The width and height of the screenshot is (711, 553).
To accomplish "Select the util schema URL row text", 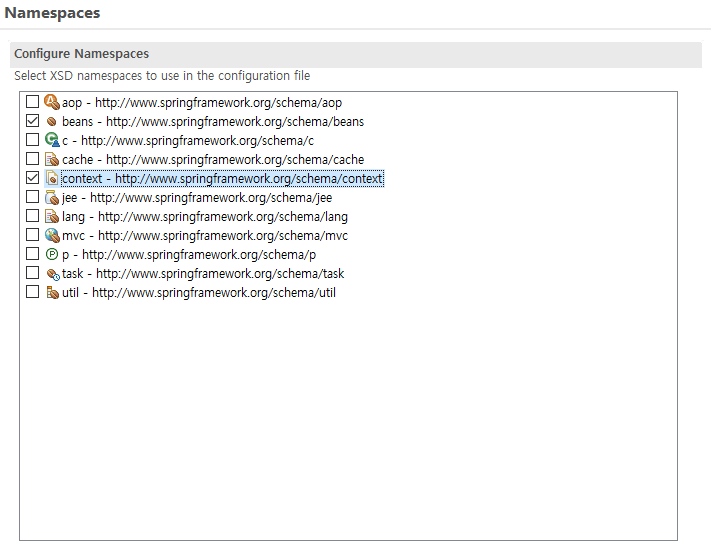I will pyautogui.click(x=199, y=293).
